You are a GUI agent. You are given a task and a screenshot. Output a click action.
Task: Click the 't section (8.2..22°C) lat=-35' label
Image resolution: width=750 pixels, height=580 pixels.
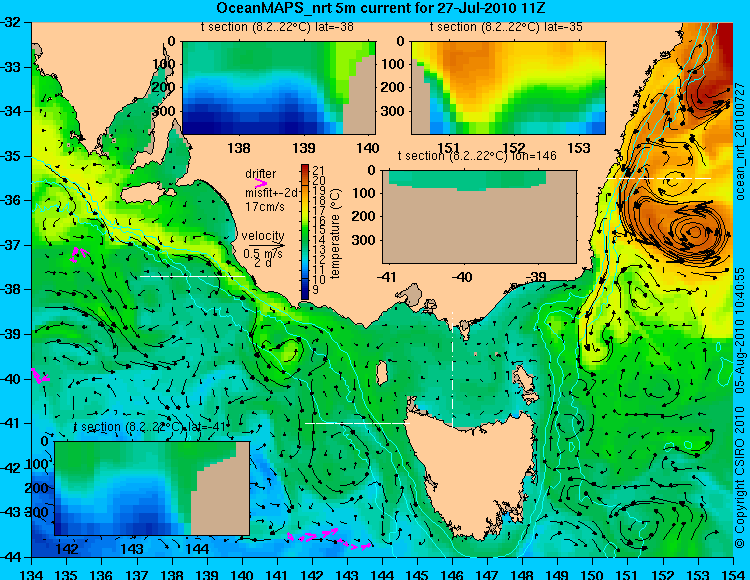[x=506, y=27]
